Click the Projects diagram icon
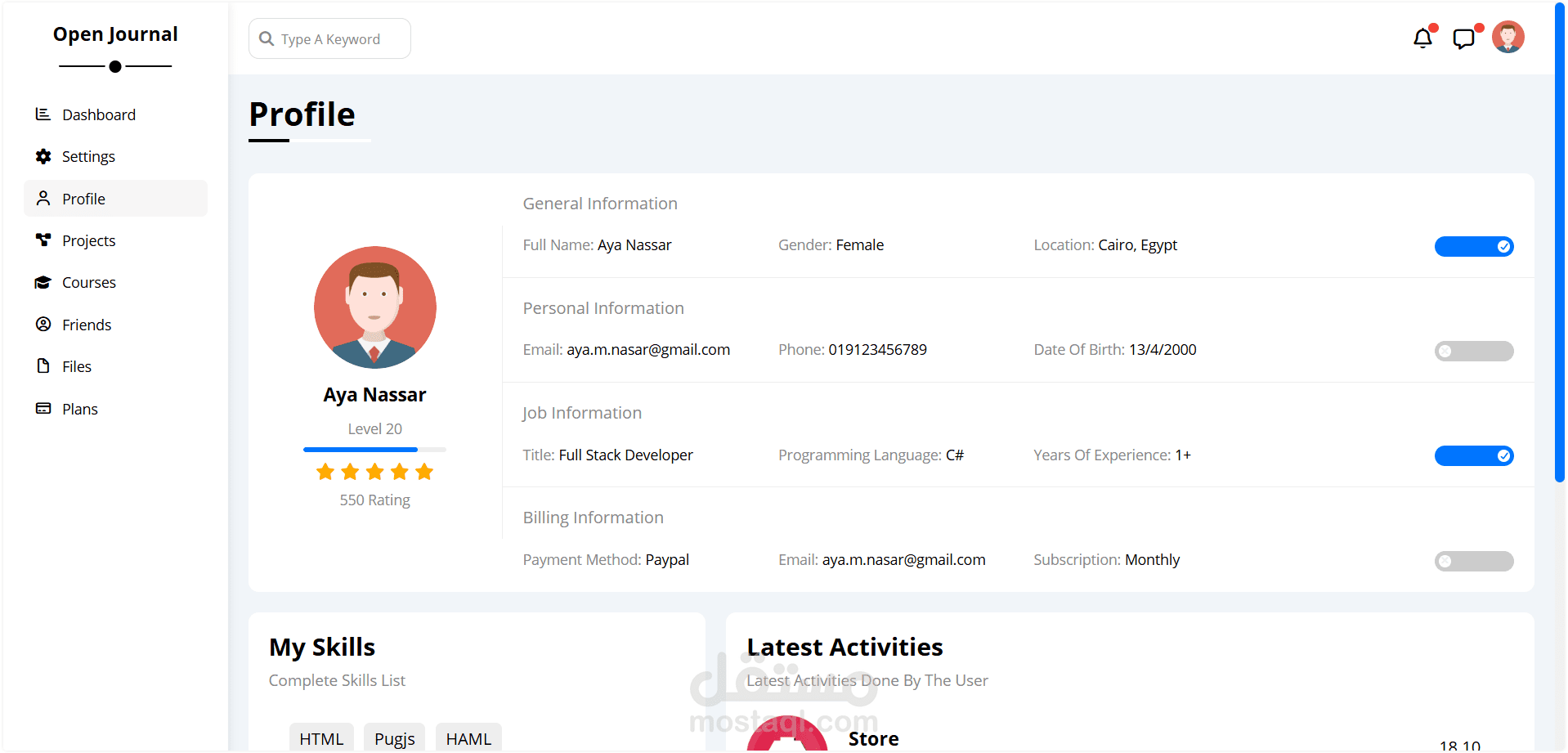1568x753 pixels. click(x=43, y=240)
